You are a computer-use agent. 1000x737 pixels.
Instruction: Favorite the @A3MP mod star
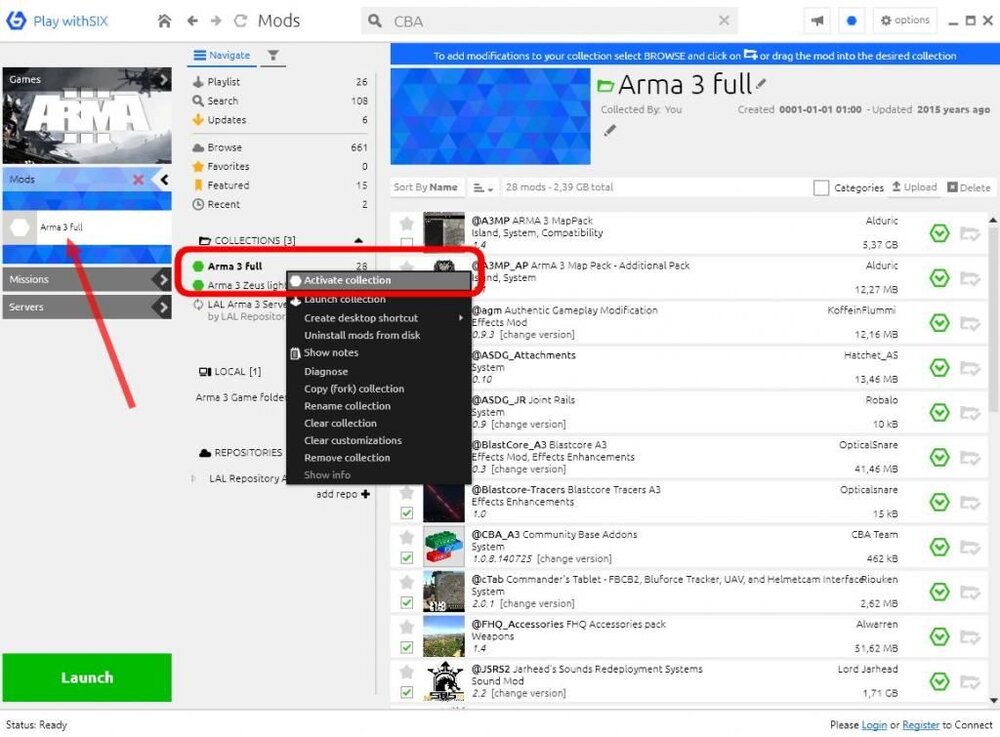[406, 223]
